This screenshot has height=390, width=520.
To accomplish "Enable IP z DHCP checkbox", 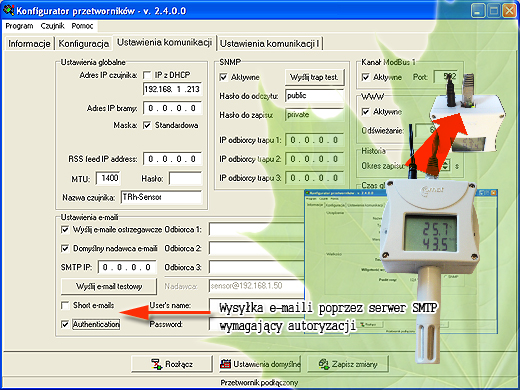I will (x=147, y=75).
